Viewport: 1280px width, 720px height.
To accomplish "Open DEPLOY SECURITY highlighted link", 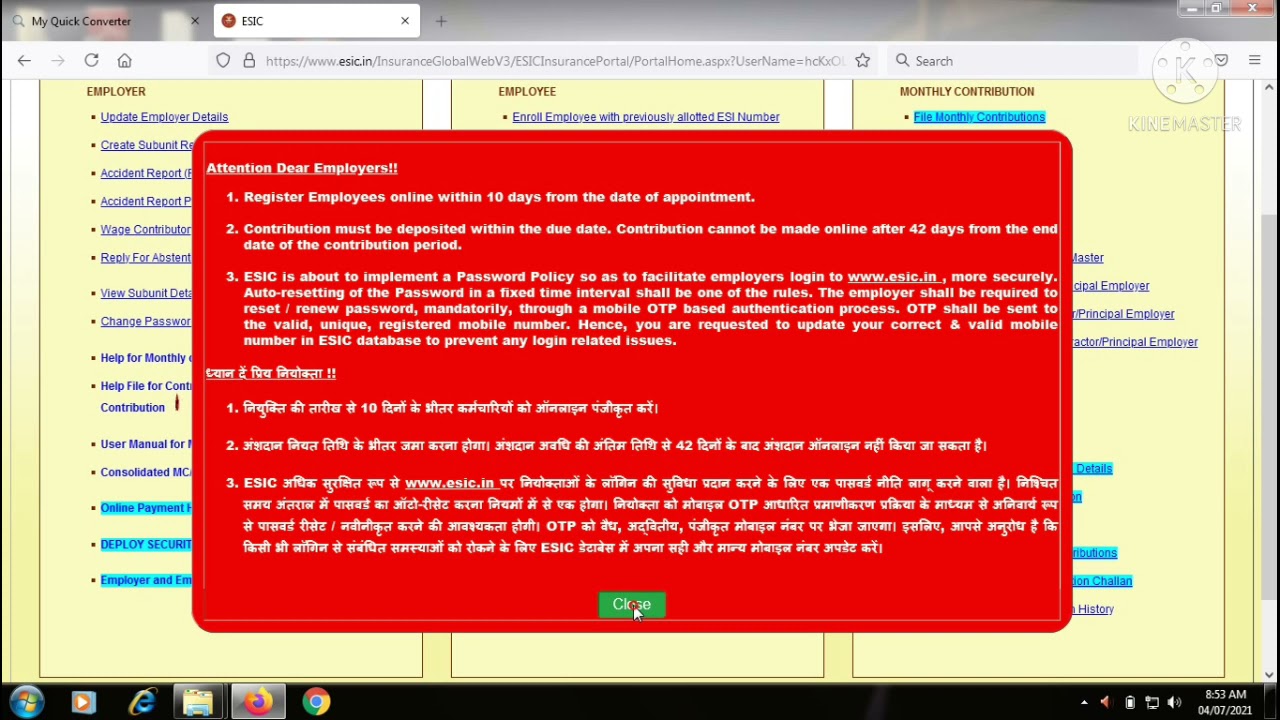I will coord(146,544).
